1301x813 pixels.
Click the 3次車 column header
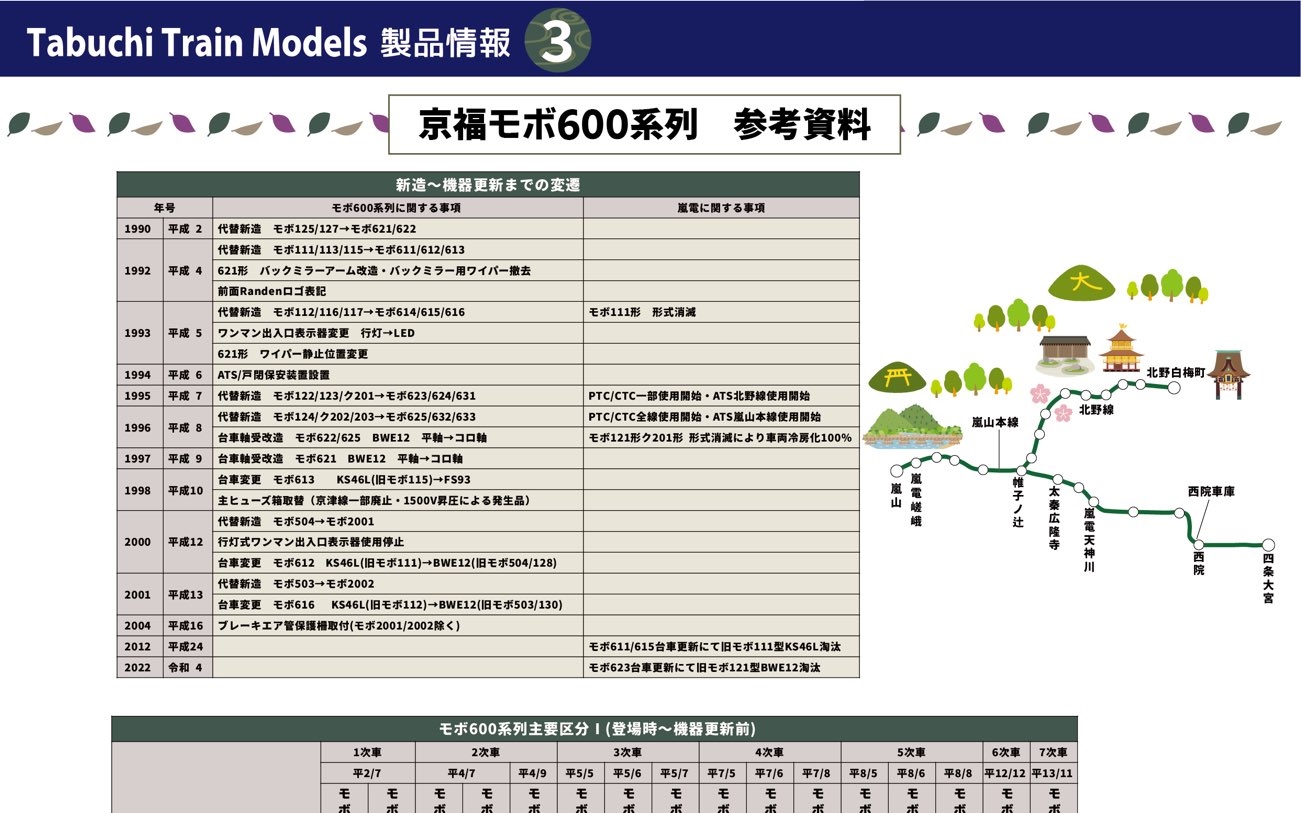(x=628, y=752)
